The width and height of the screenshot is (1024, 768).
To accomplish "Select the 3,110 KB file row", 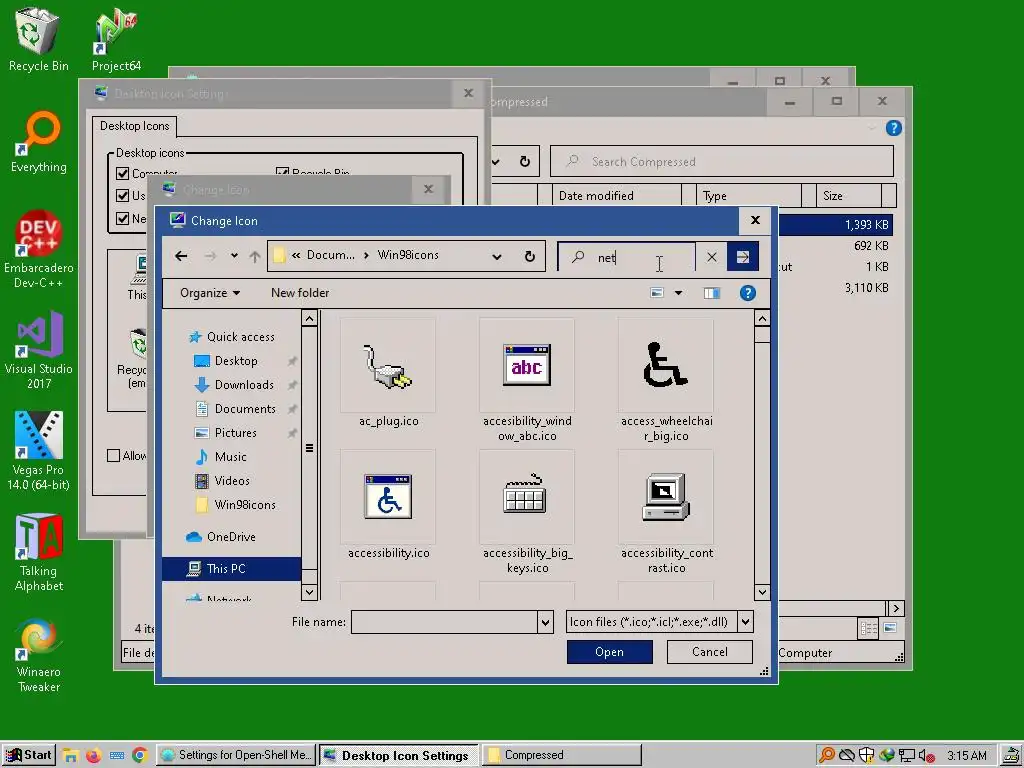I will (x=836, y=288).
